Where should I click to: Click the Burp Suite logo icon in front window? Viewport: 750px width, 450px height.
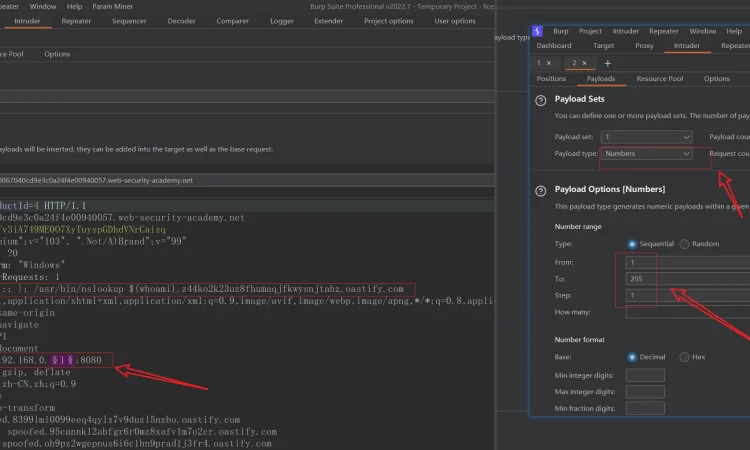pyautogui.click(x=537, y=31)
